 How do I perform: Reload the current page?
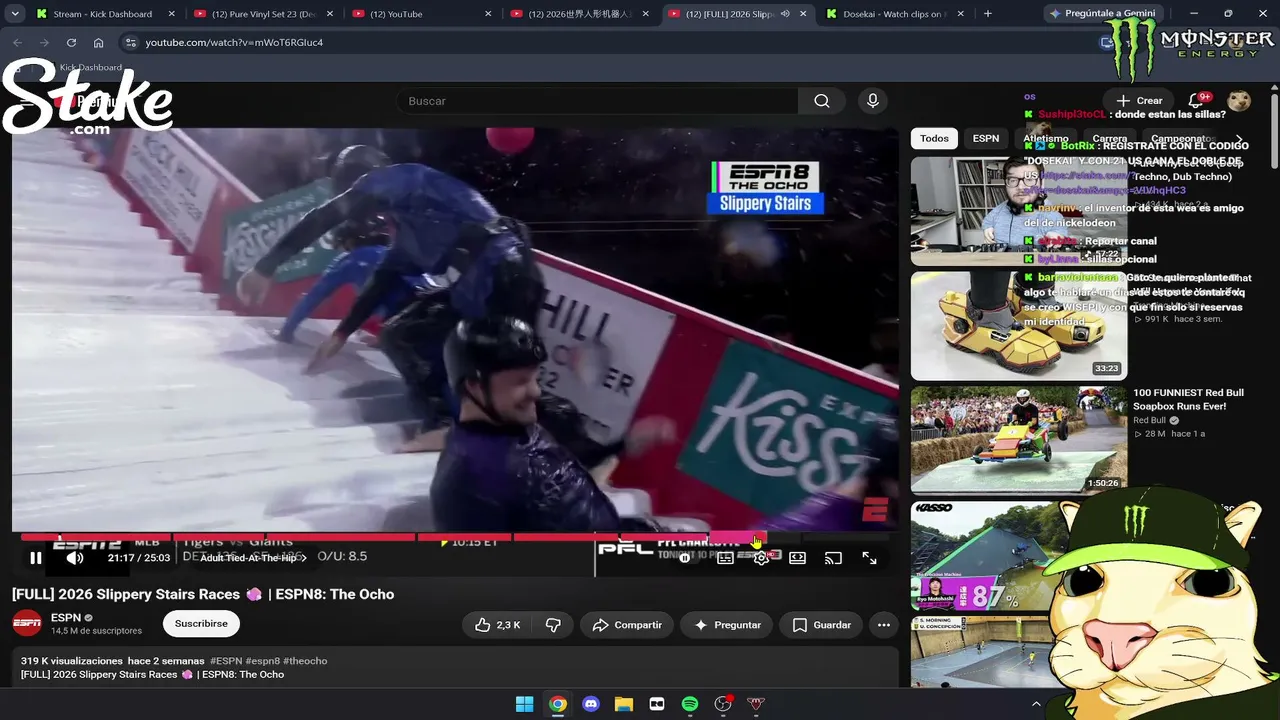point(71,43)
